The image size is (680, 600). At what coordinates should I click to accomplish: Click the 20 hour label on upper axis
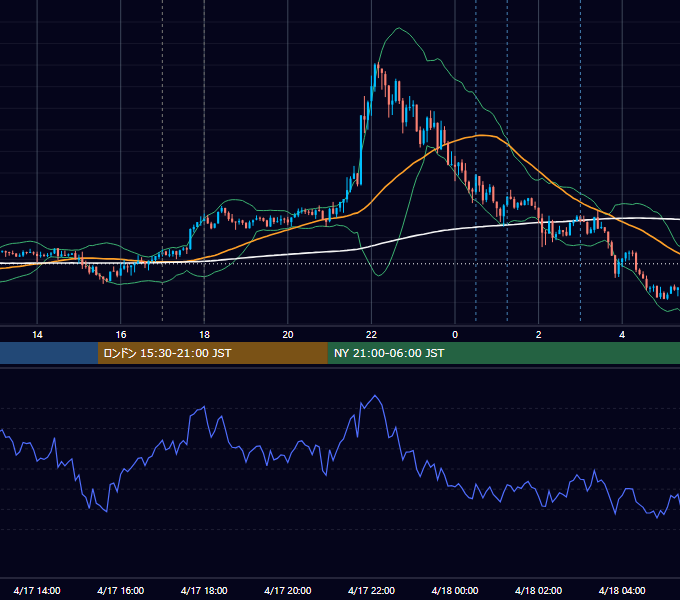pos(288,335)
